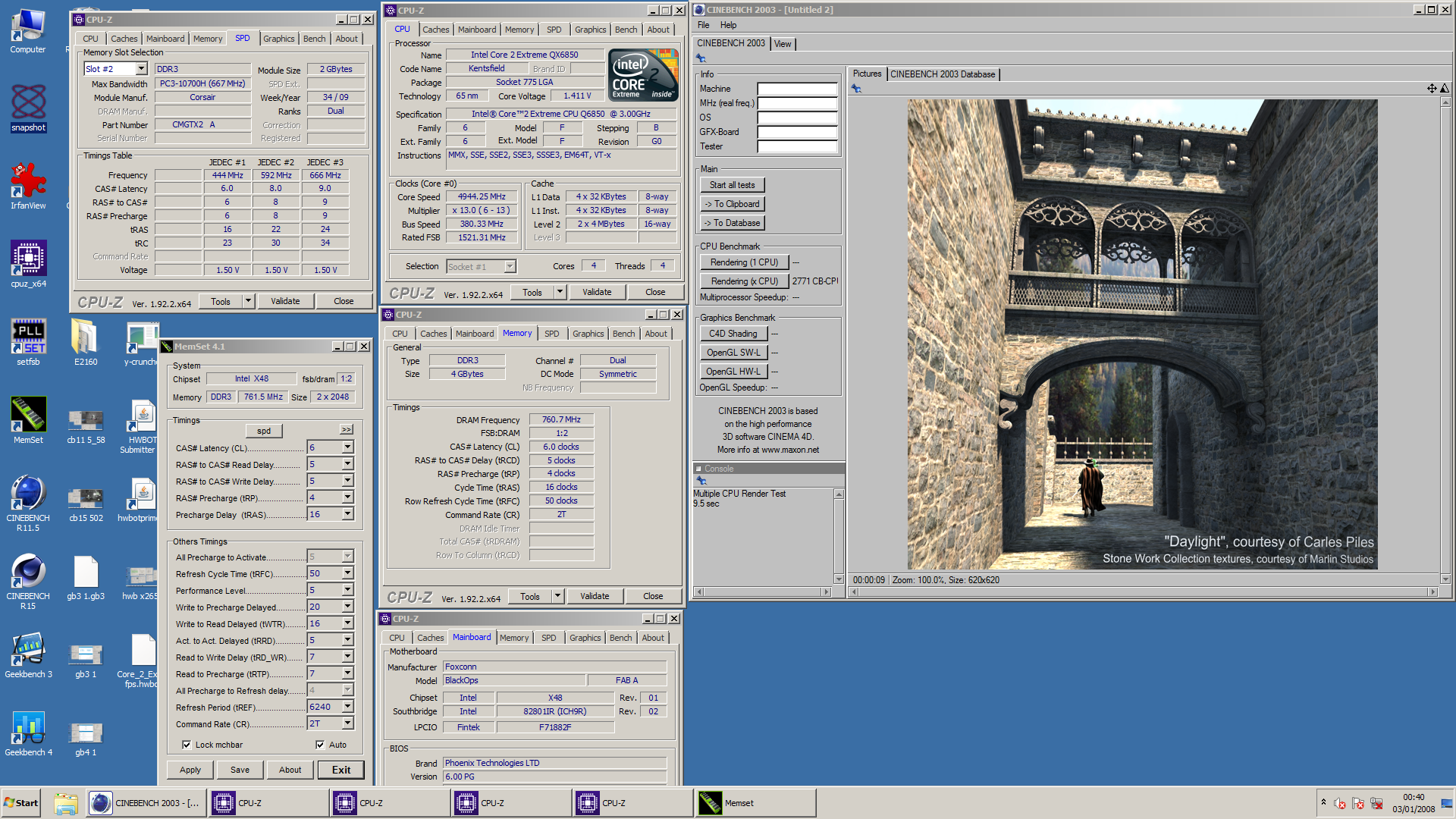Viewport: 1456px width, 819px height.
Task: Select the gb4 1 desktop image
Action: [86, 739]
